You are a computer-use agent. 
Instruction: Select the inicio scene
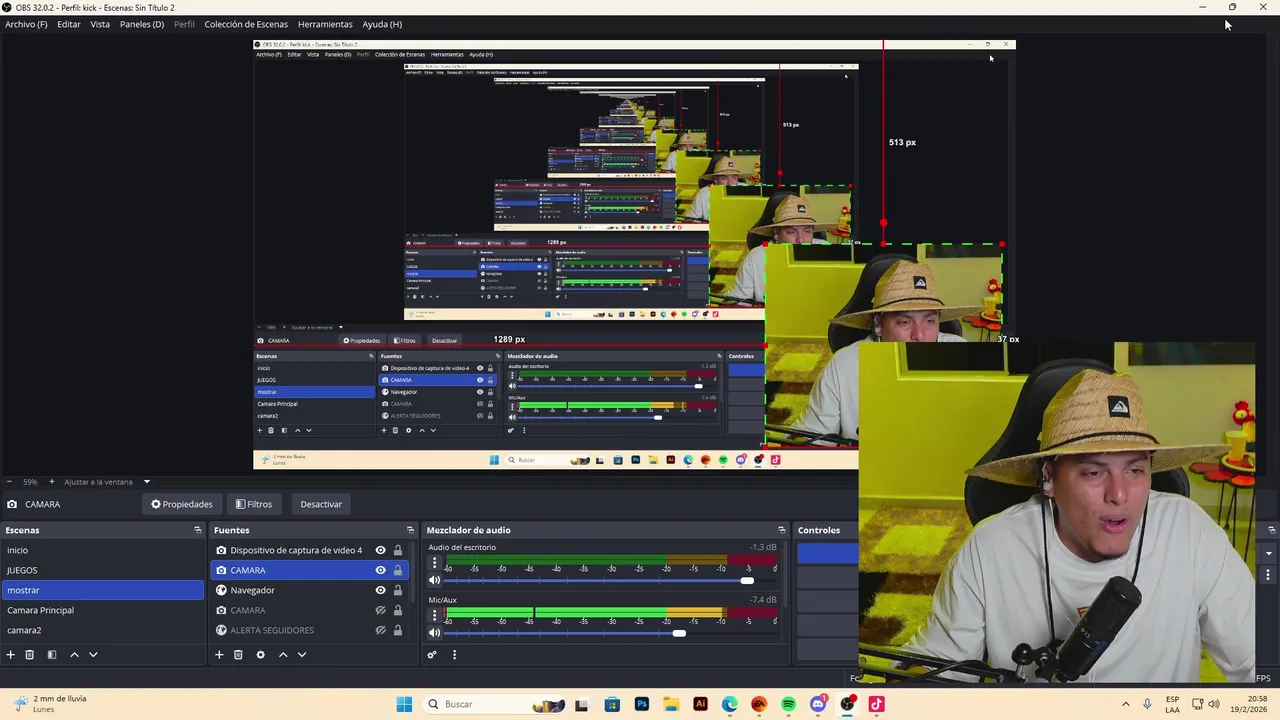pyautogui.click(x=102, y=550)
